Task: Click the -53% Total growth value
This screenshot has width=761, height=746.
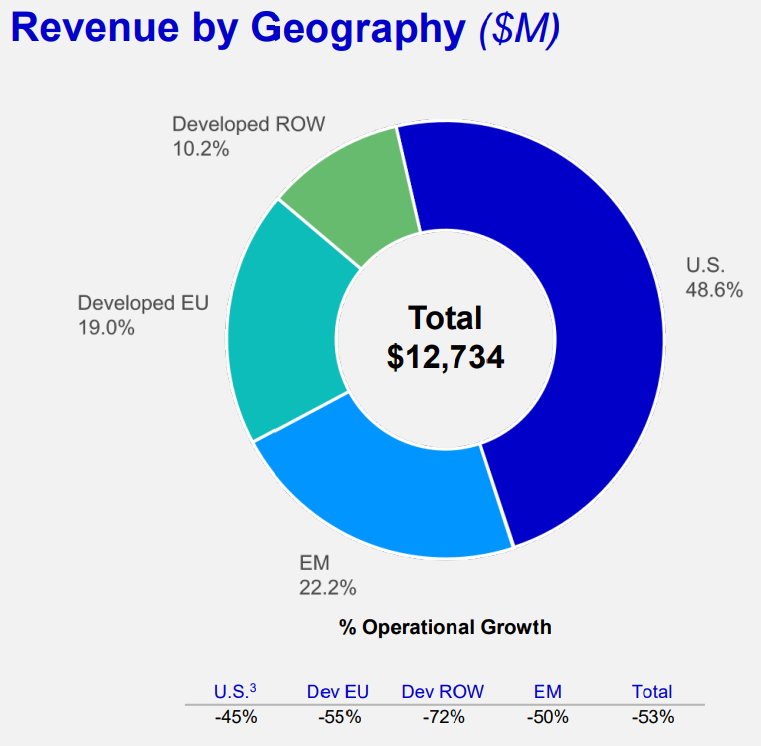Action: (652, 716)
